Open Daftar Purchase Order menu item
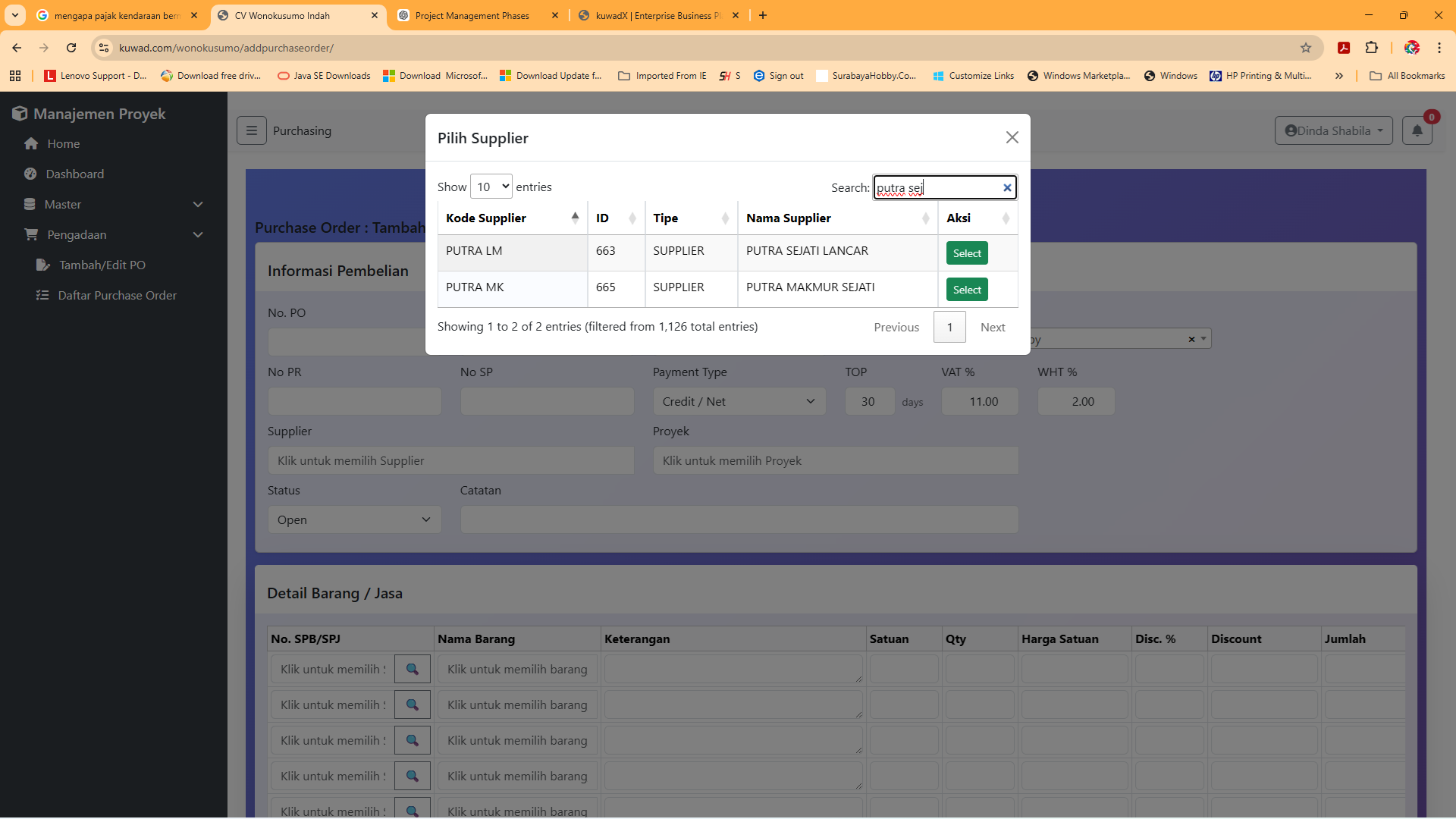The width and height of the screenshot is (1456, 819). click(x=117, y=295)
